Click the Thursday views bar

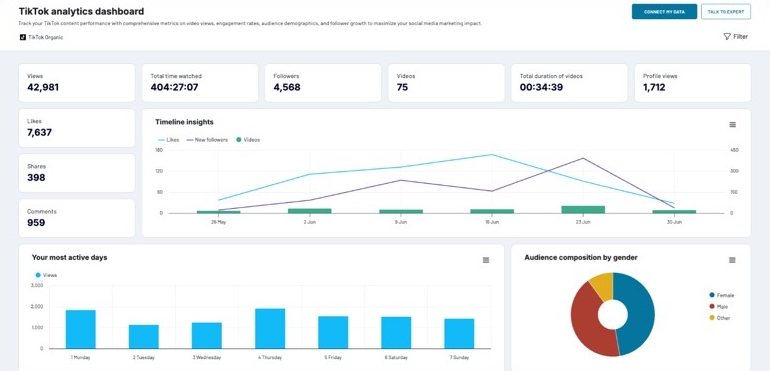click(x=270, y=329)
